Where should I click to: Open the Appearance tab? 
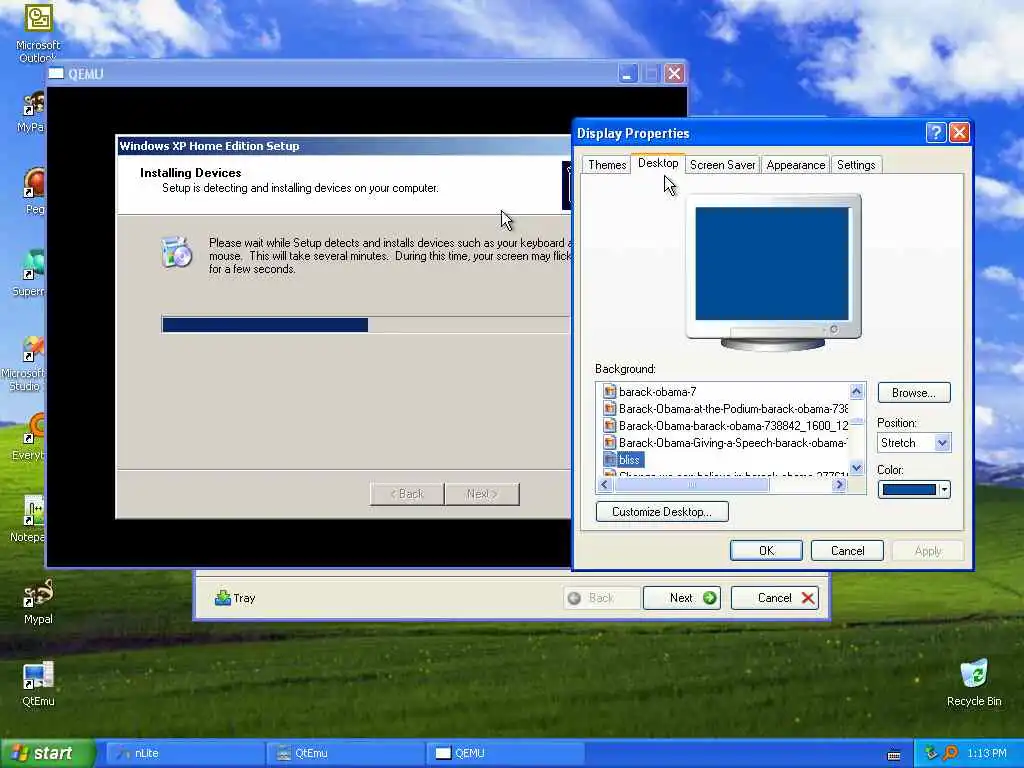pyautogui.click(x=795, y=165)
